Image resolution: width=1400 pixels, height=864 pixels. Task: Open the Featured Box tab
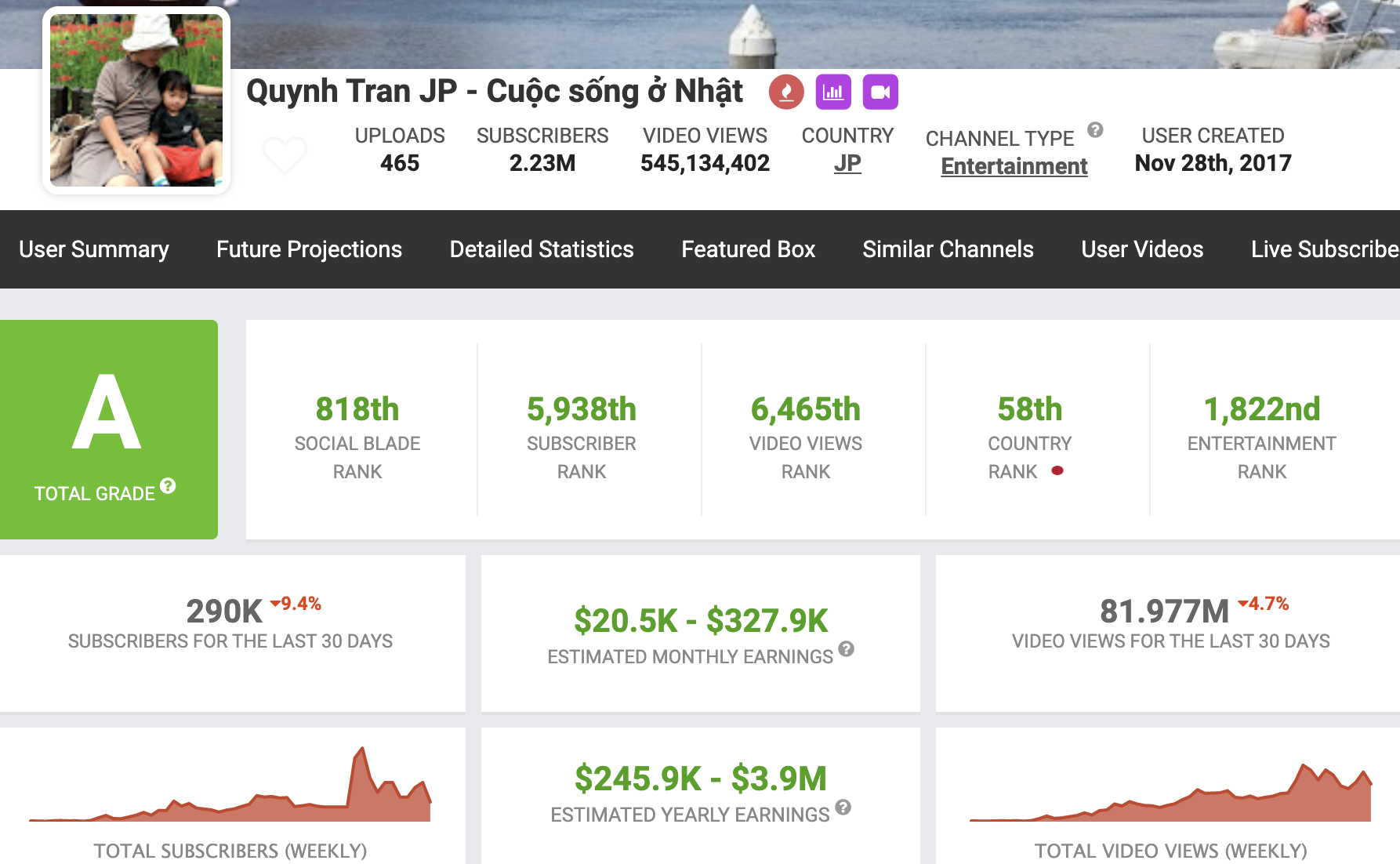[749, 249]
